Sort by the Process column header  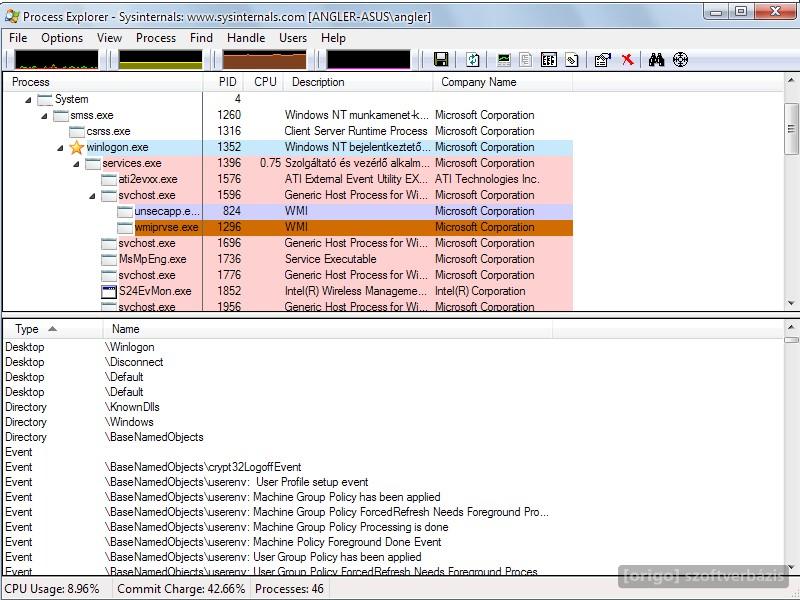pyautogui.click(x=103, y=82)
